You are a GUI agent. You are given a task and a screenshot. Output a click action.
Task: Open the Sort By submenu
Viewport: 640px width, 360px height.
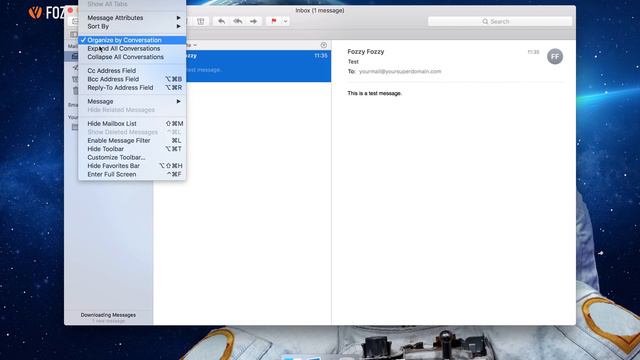[x=132, y=26]
